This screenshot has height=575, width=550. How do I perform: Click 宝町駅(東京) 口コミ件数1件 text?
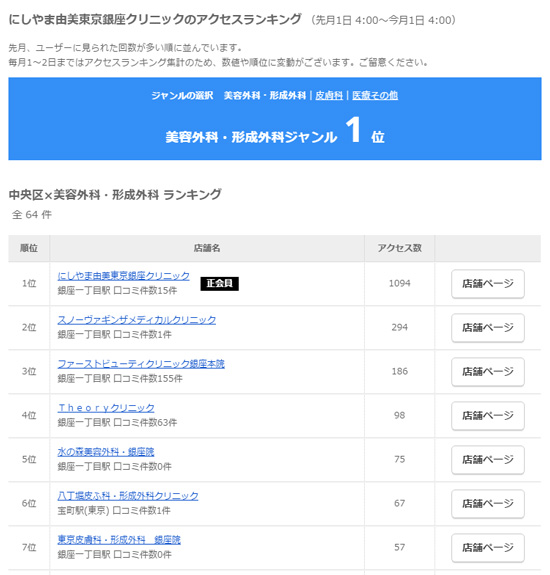click(114, 510)
